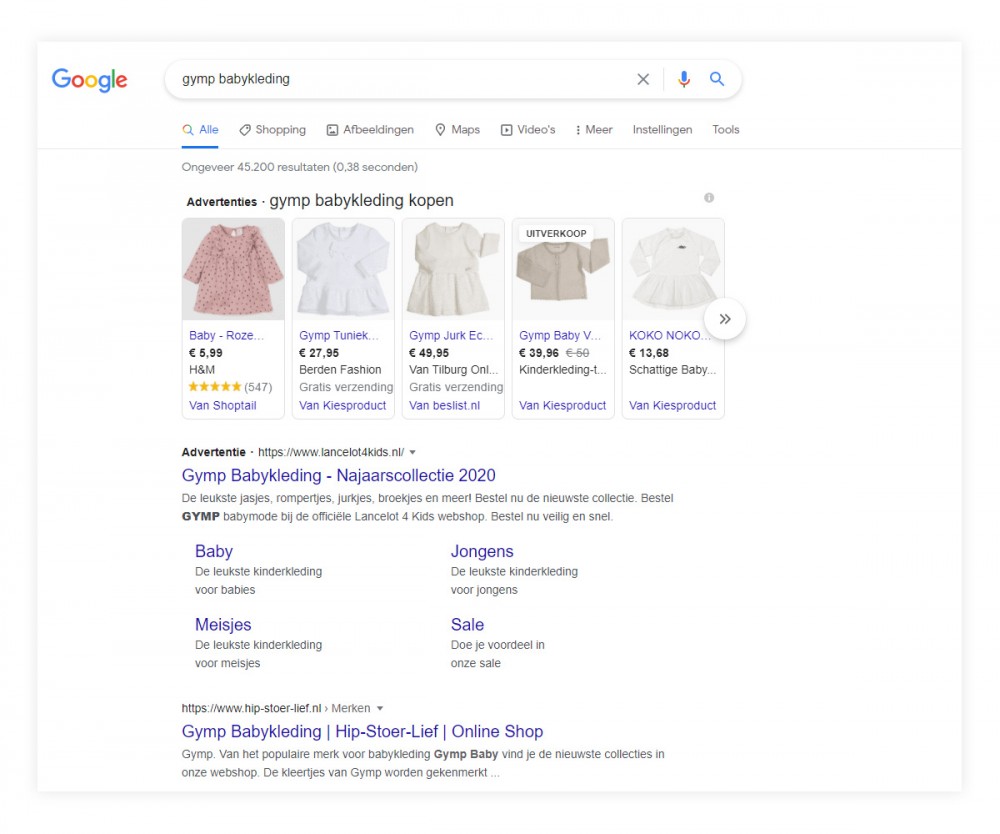Click the hip-stoer-lief.nl URL breadcrumb
1000x834 pixels.
coord(276,708)
